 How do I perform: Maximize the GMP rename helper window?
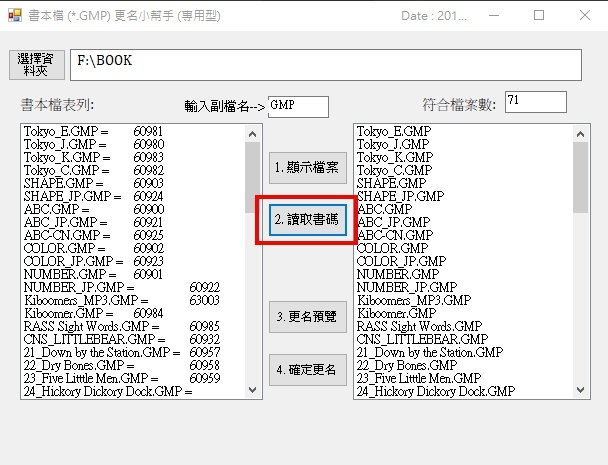click(539, 16)
